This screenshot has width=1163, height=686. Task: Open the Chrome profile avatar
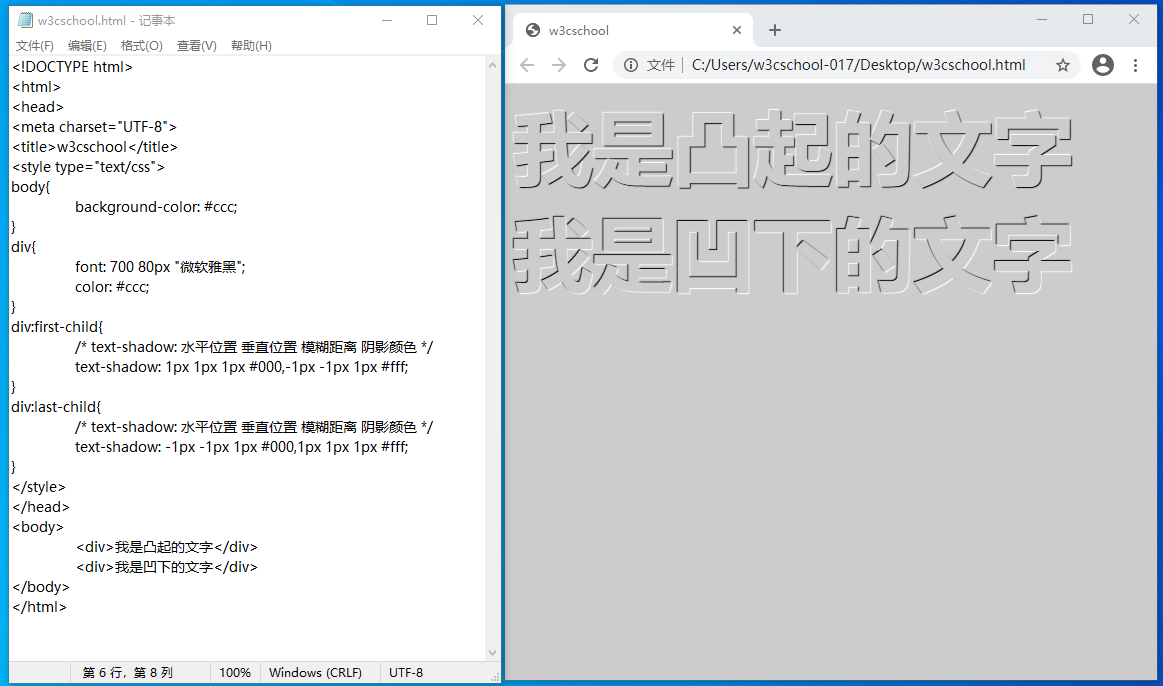[x=1102, y=65]
